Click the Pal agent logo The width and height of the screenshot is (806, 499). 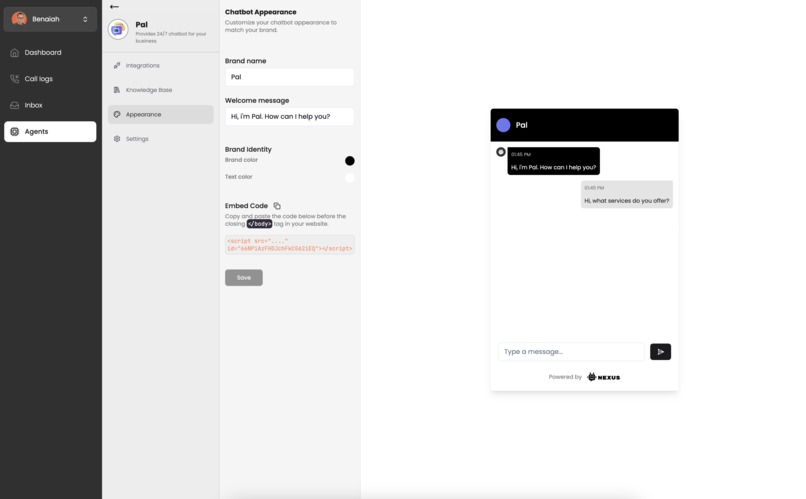(118, 30)
